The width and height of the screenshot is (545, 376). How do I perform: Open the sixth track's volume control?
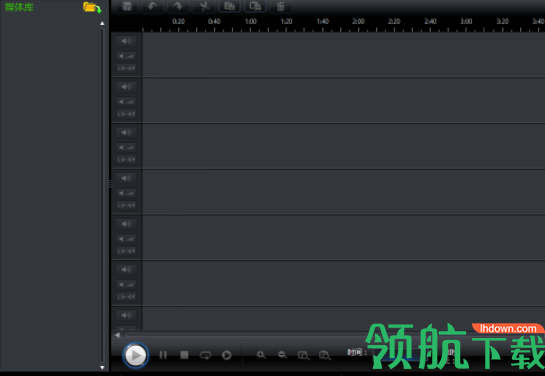(x=126, y=285)
